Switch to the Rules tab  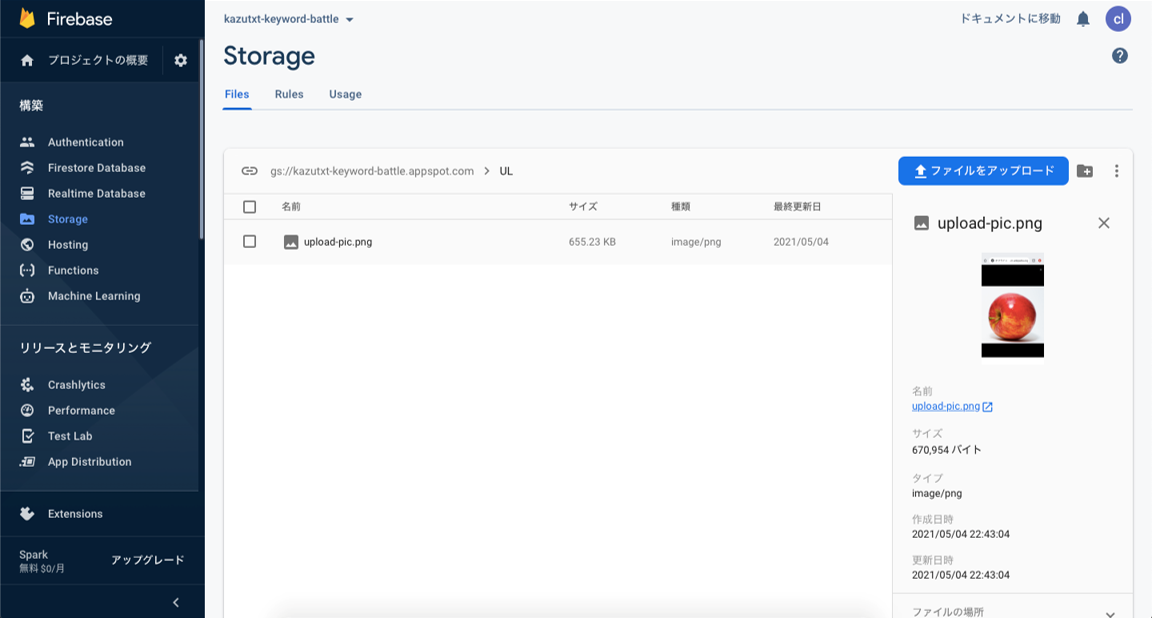point(289,94)
